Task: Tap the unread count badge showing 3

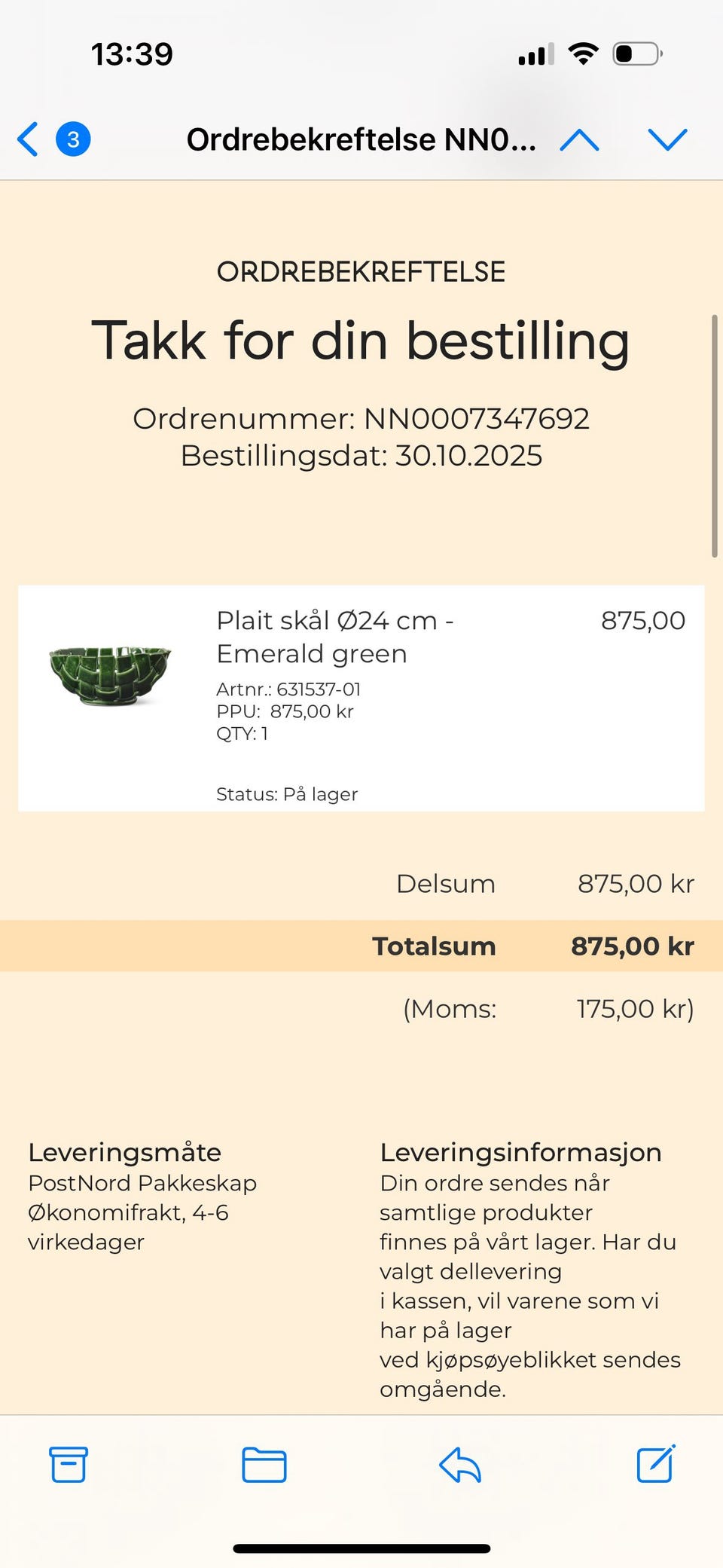Action: pos(73,139)
